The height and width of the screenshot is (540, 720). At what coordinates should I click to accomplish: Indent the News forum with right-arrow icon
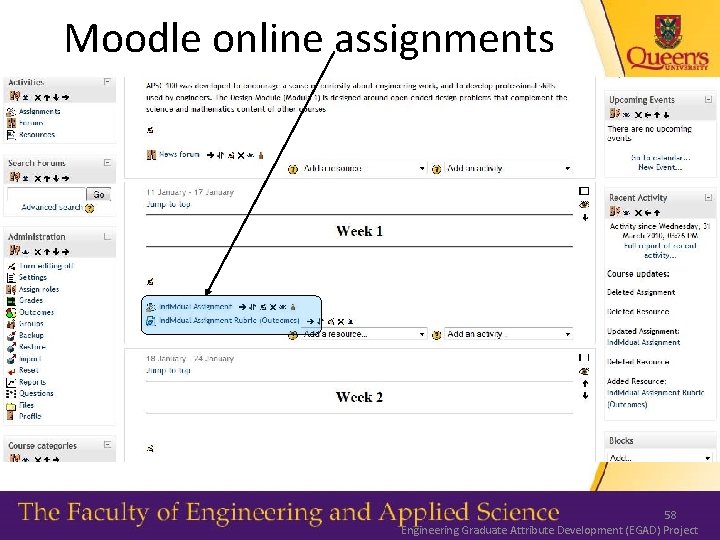click(210, 156)
